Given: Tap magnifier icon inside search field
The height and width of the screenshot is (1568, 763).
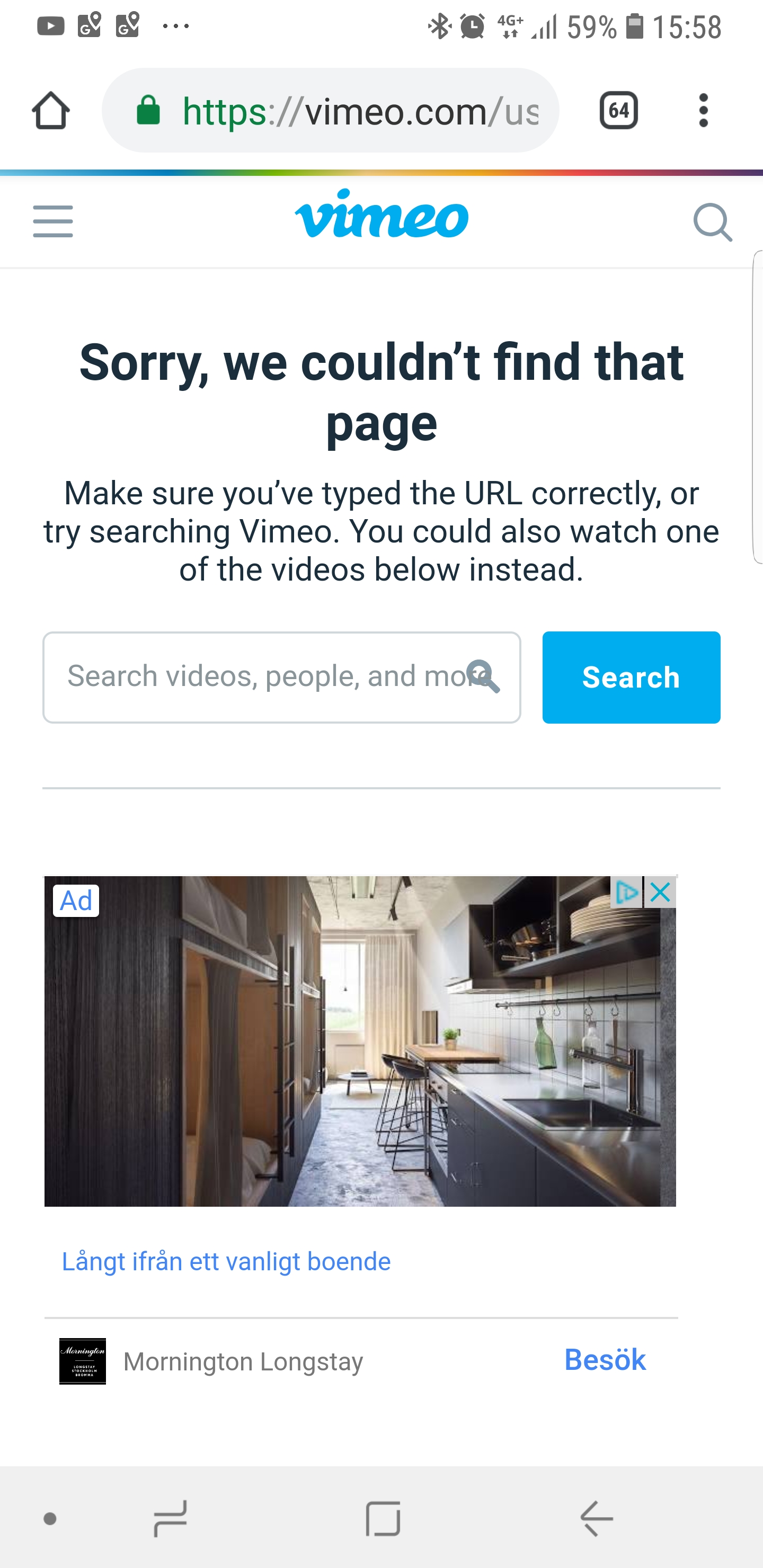Looking at the screenshot, I should [483, 676].
